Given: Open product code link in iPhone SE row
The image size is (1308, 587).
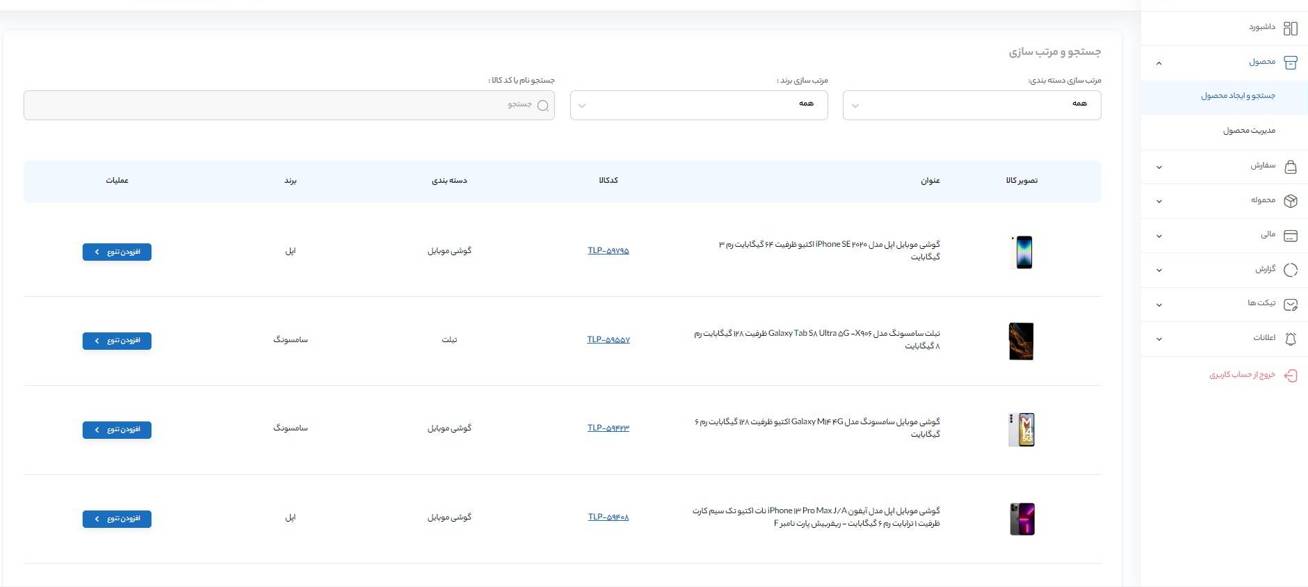Looking at the screenshot, I should click(608, 251).
